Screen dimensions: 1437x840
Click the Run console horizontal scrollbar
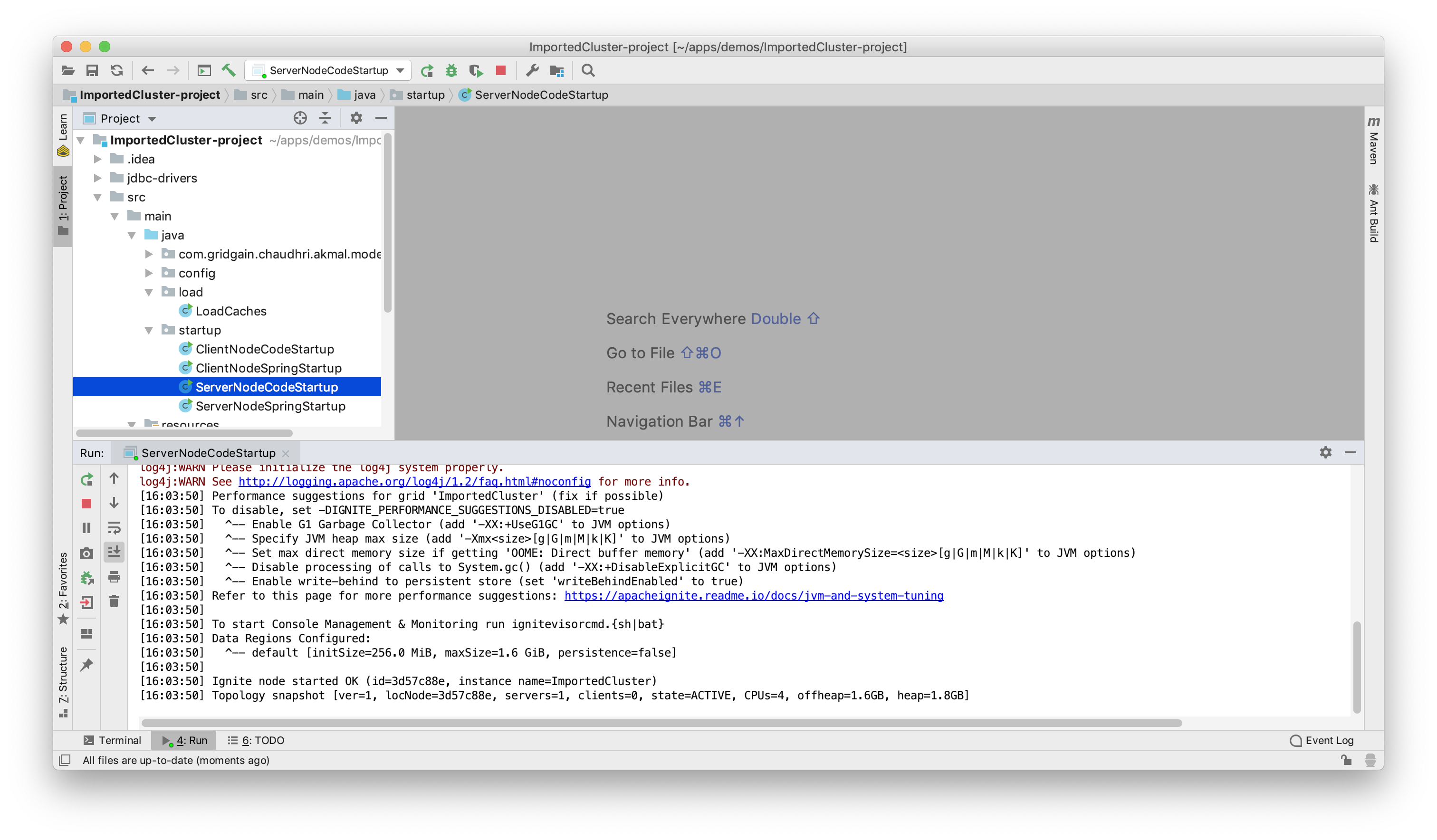661,723
